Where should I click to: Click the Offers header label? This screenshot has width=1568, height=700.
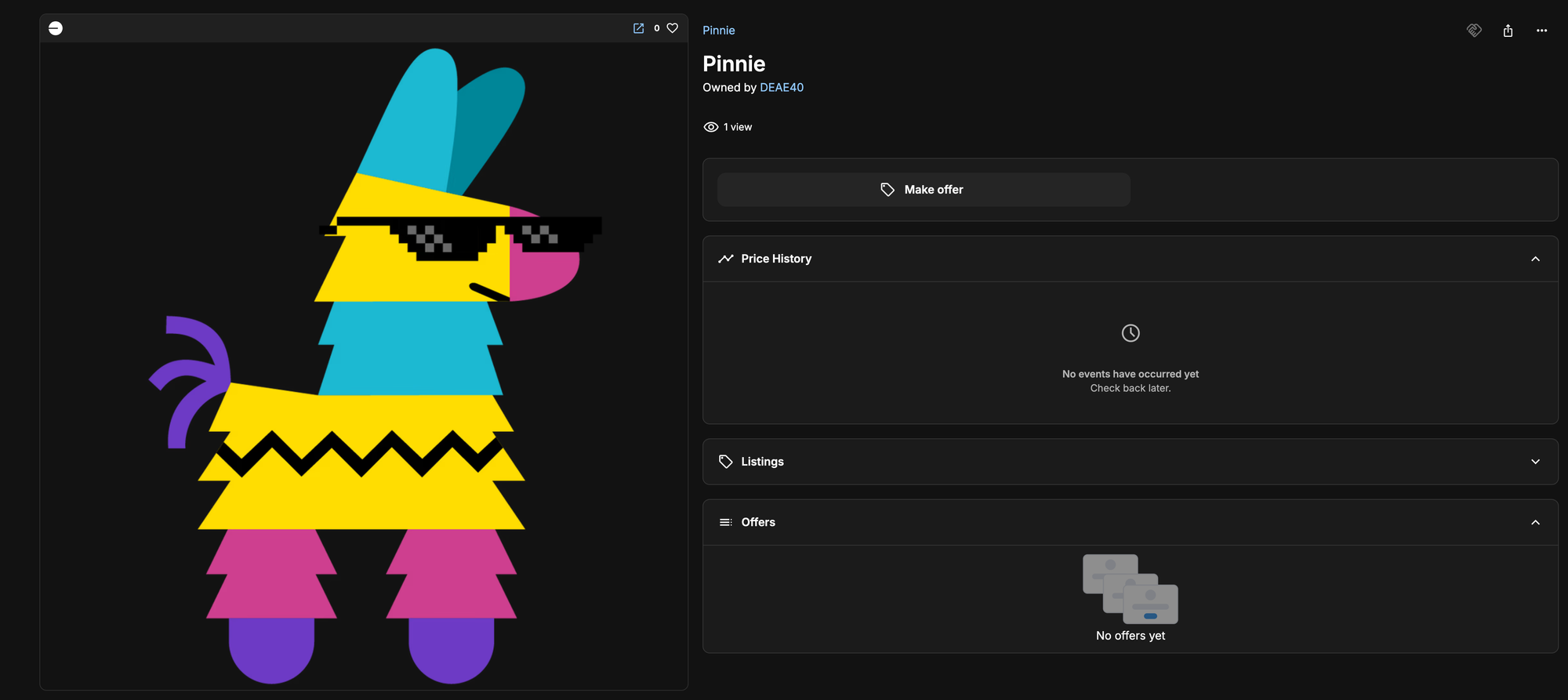pos(758,522)
